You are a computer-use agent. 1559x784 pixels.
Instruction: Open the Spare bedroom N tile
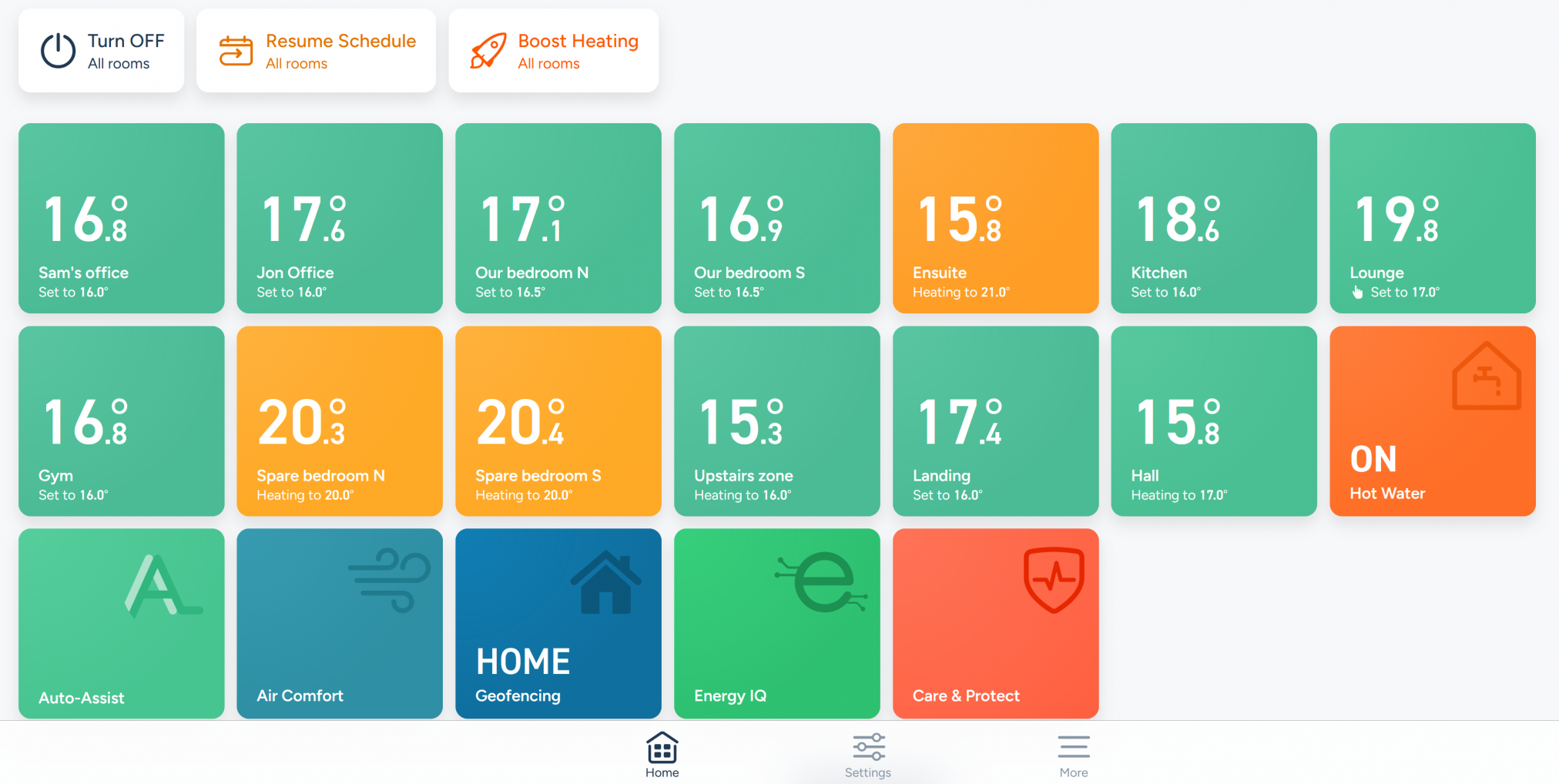340,421
